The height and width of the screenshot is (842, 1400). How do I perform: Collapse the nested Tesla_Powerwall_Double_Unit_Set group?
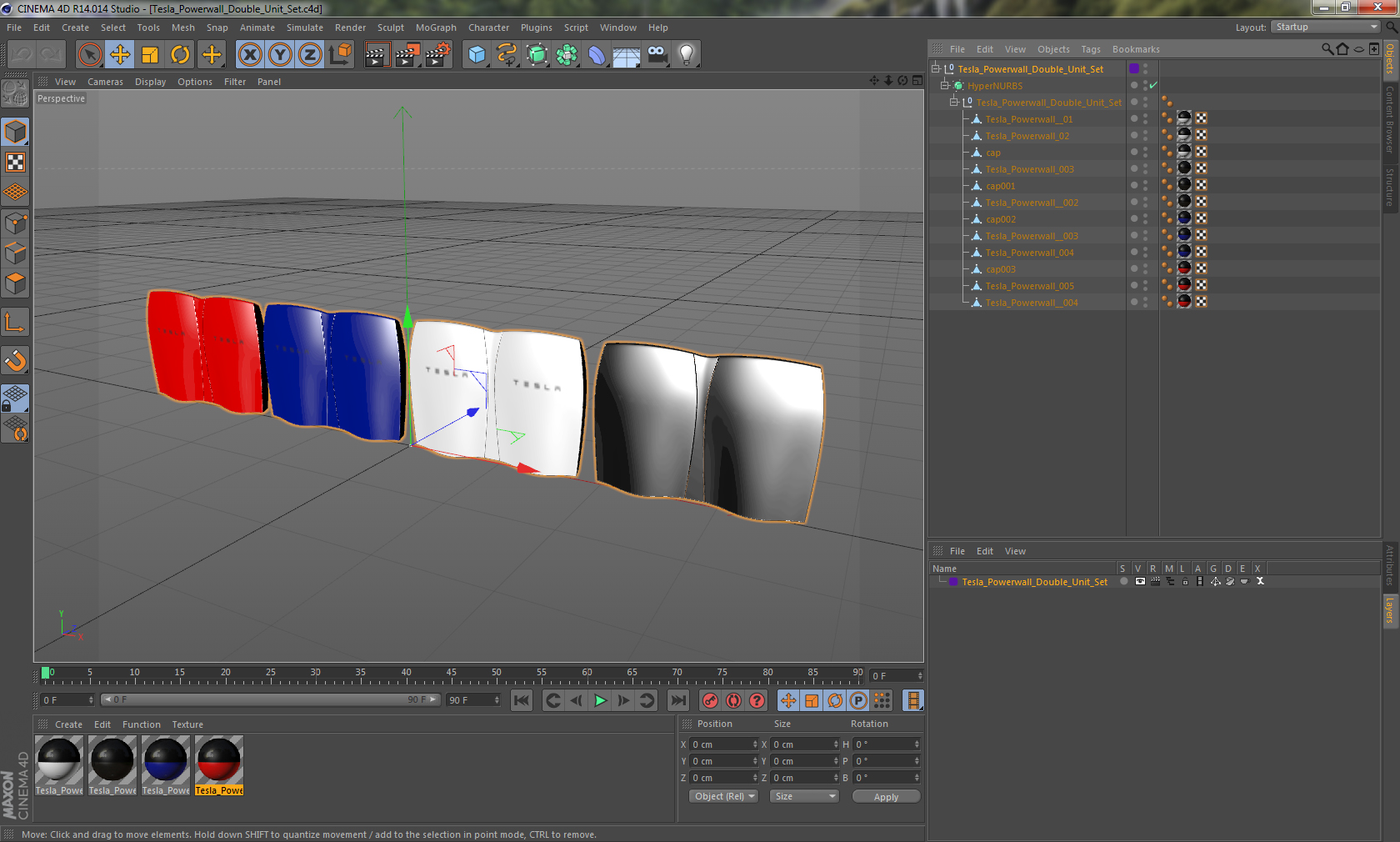pyautogui.click(x=954, y=103)
